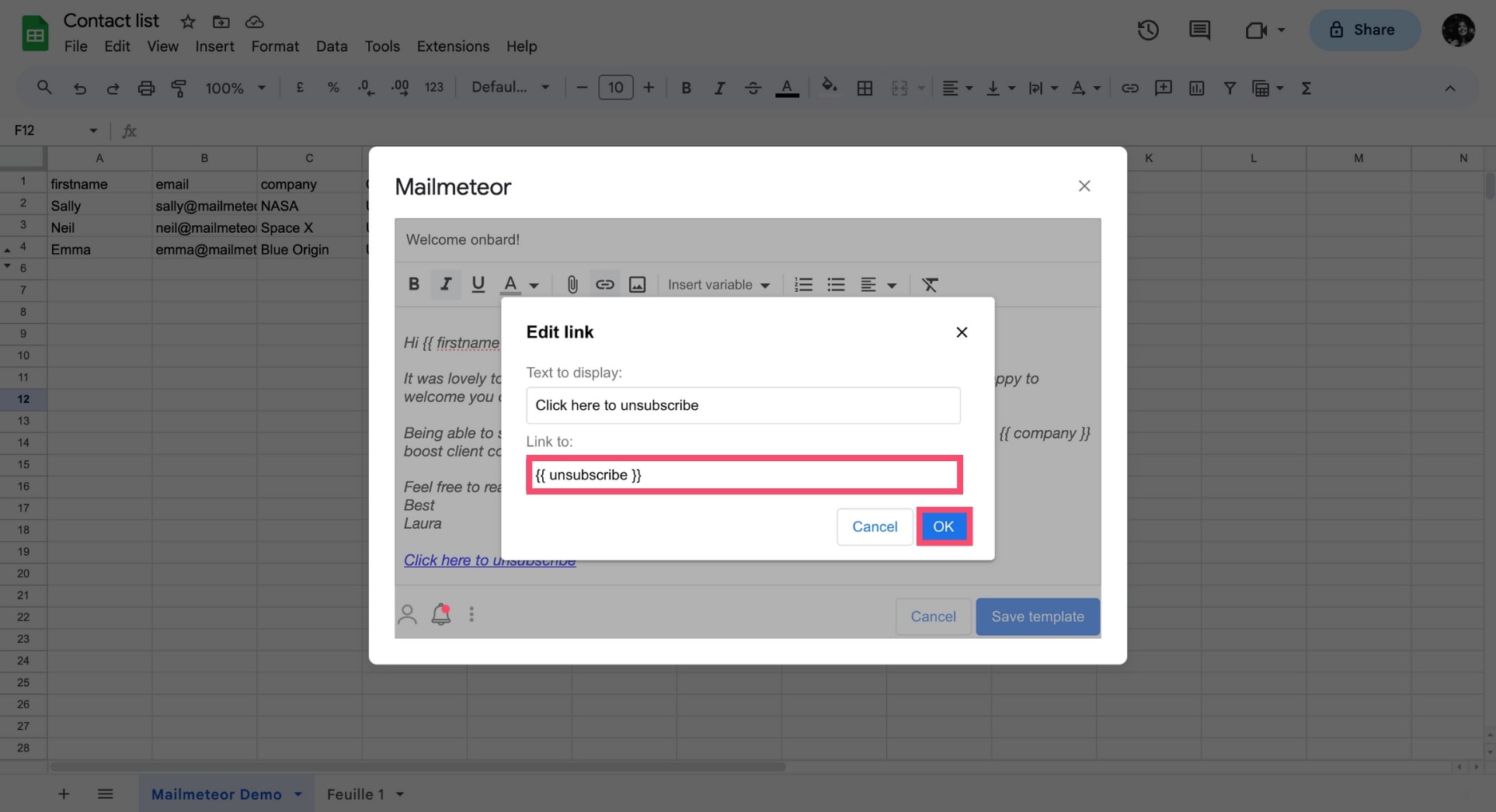Open the Extensions menu
The height and width of the screenshot is (812, 1496).
[x=453, y=47]
